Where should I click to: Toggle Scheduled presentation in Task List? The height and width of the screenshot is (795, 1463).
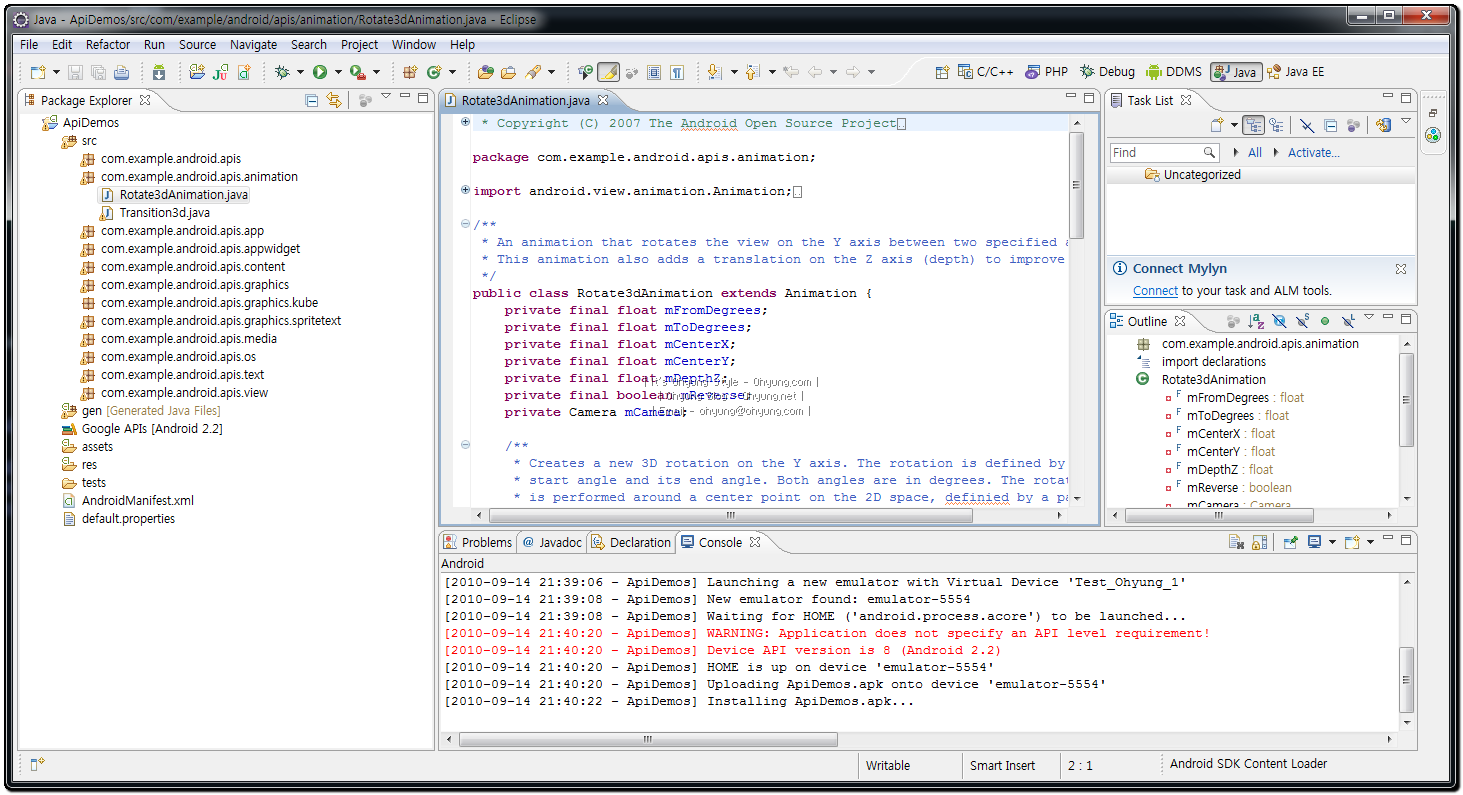(x=1276, y=125)
